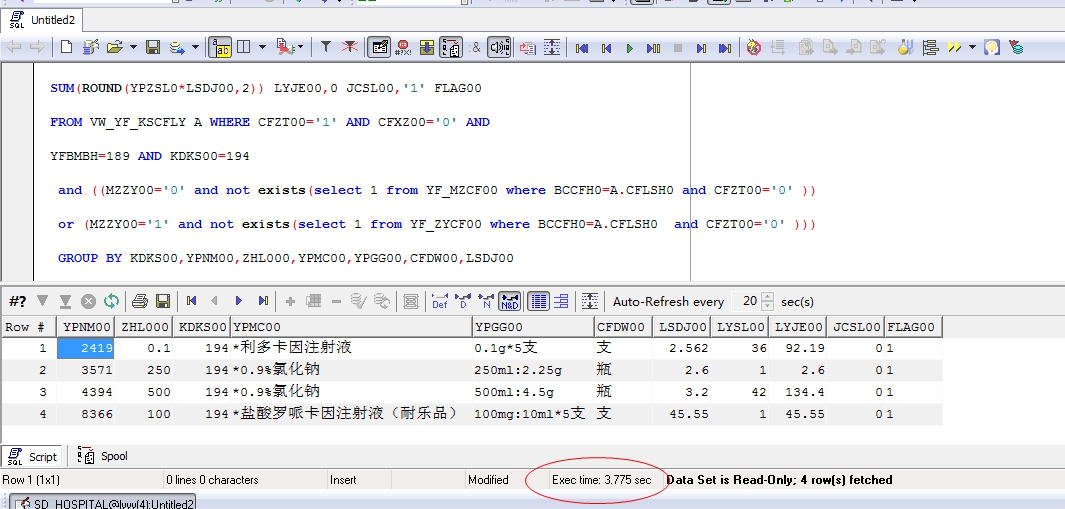Click the single record view icon
The image size is (1065, 509).
click(562, 301)
